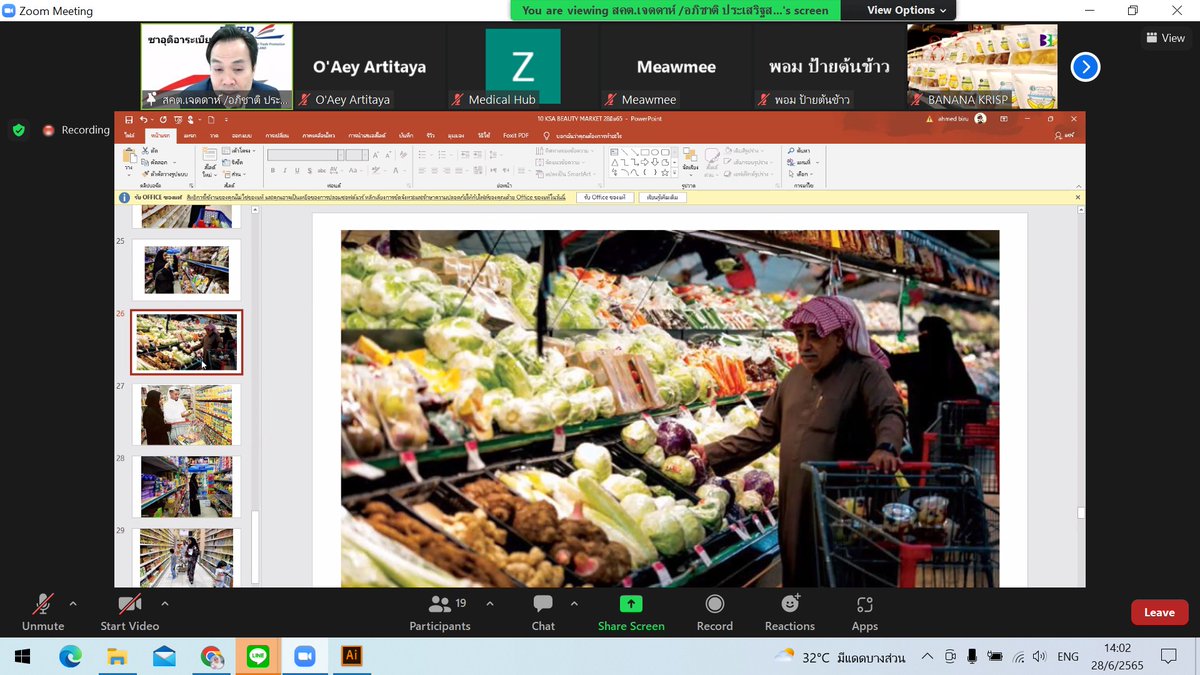
Task: Open the View Options dropdown
Action: (x=907, y=10)
